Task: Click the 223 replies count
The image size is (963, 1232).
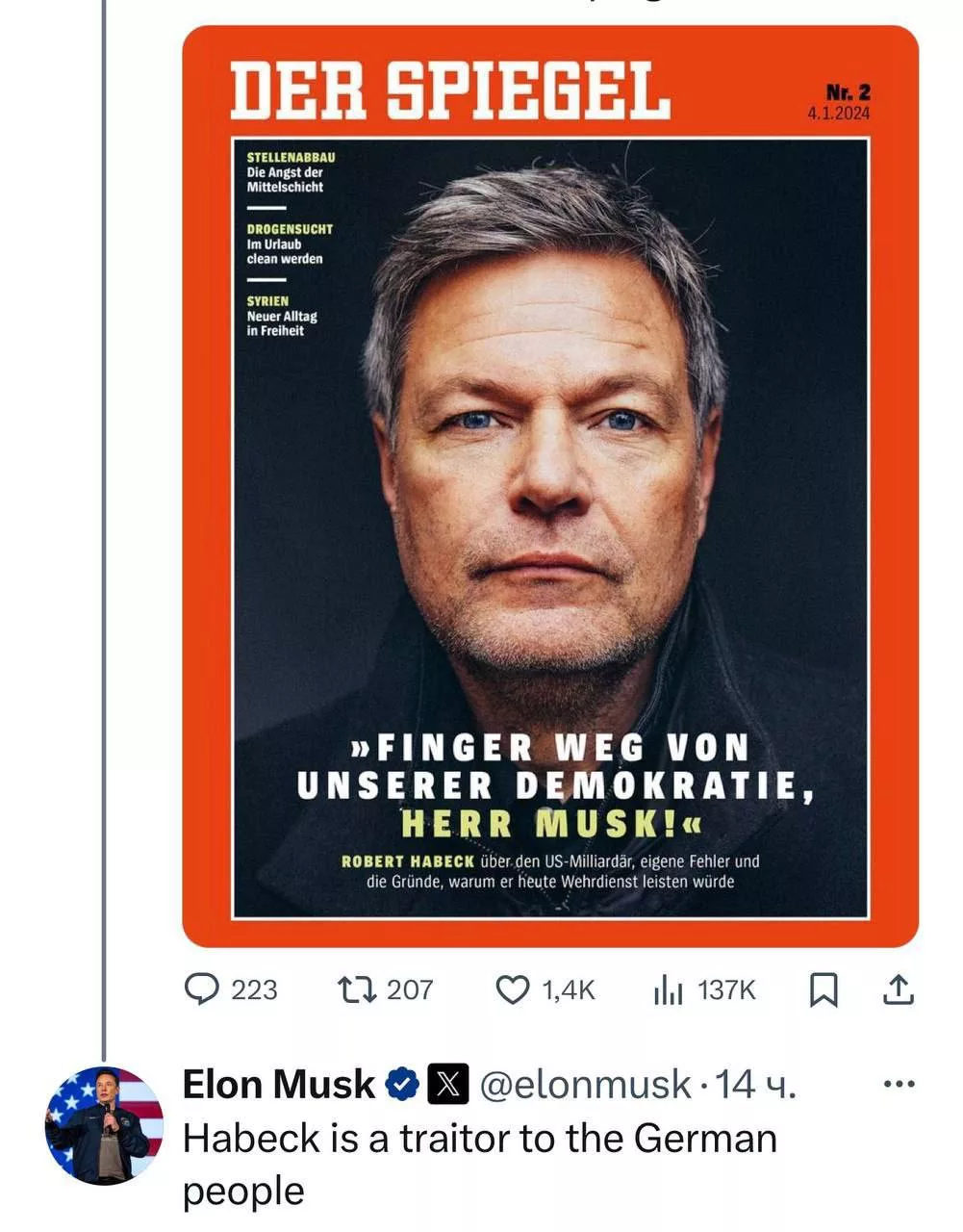Action: click(255, 989)
